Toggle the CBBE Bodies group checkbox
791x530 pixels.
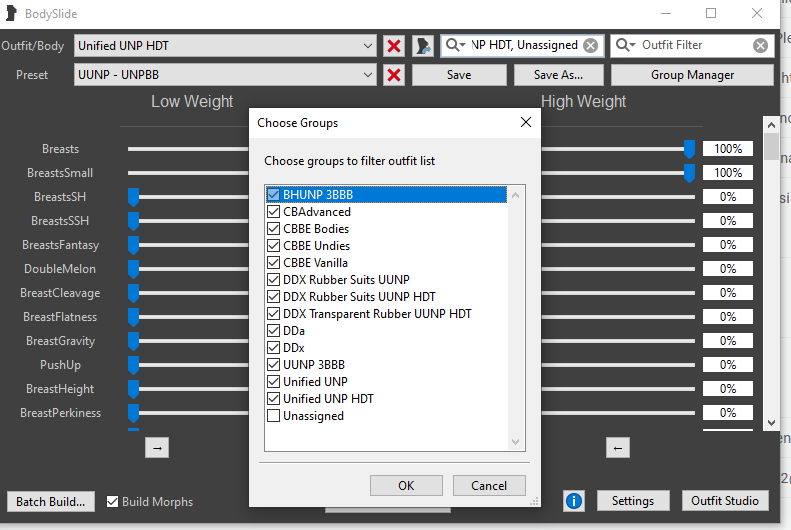pyautogui.click(x=273, y=229)
